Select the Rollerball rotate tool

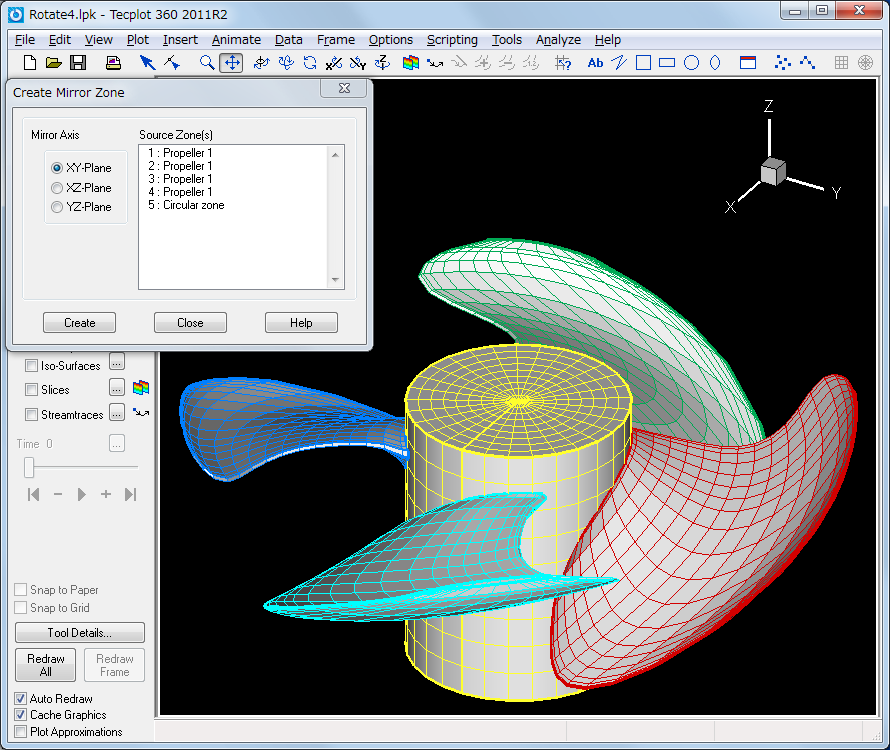286,62
